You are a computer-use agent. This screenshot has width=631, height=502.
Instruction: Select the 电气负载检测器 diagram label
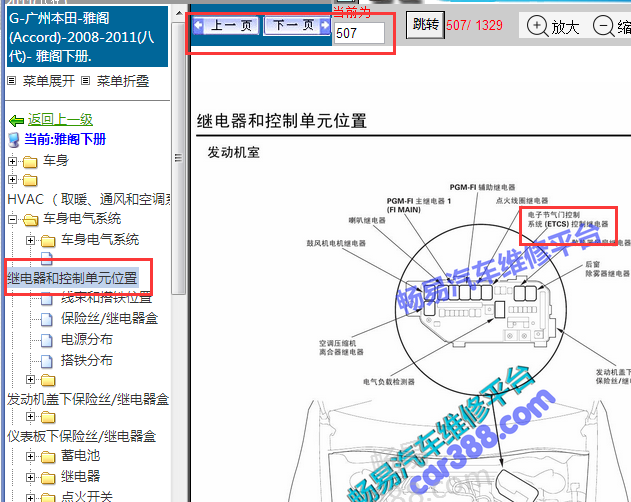(x=389, y=382)
